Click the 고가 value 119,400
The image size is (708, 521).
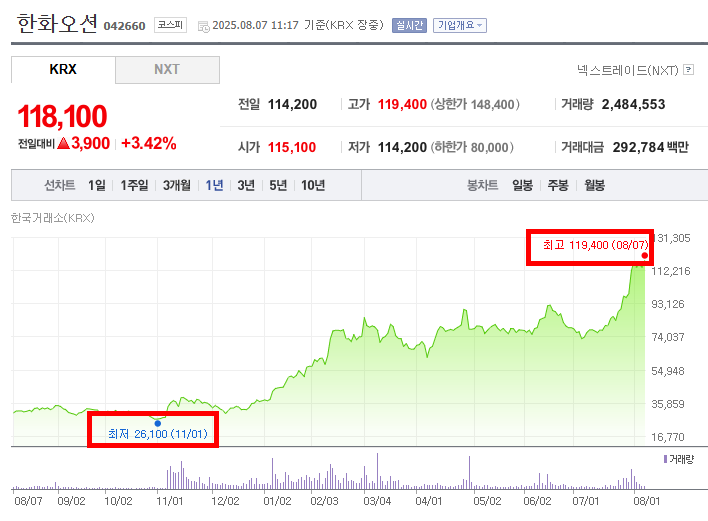[402, 104]
